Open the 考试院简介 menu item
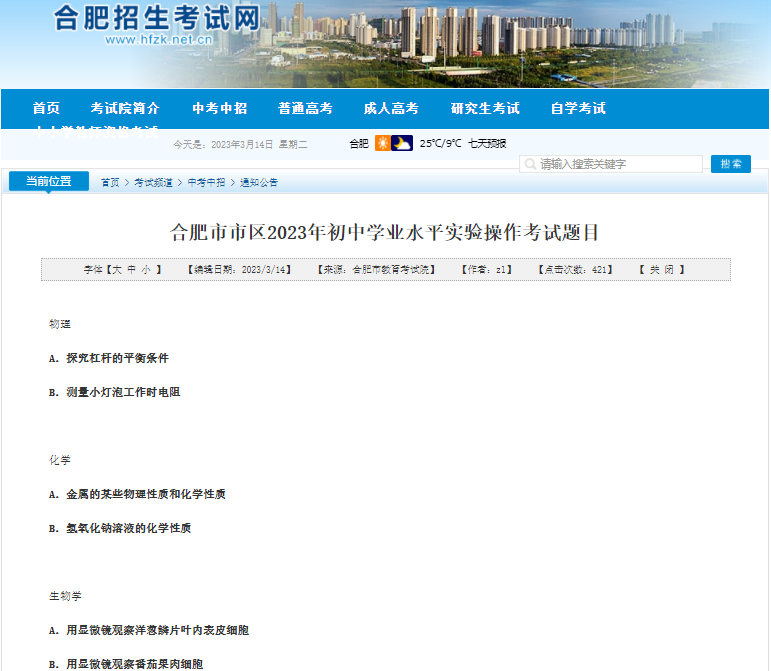The image size is (771, 671). click(125, 108)
